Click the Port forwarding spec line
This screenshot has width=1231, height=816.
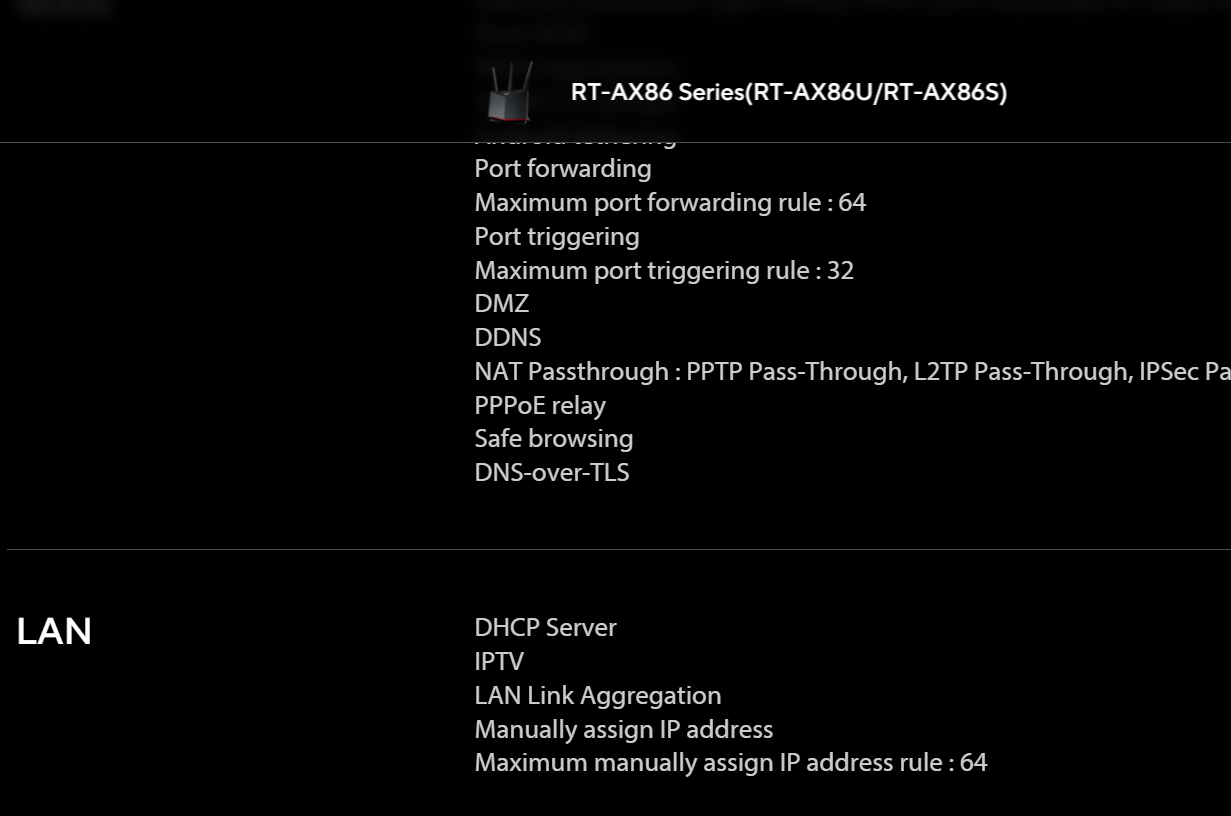[563, 168]
